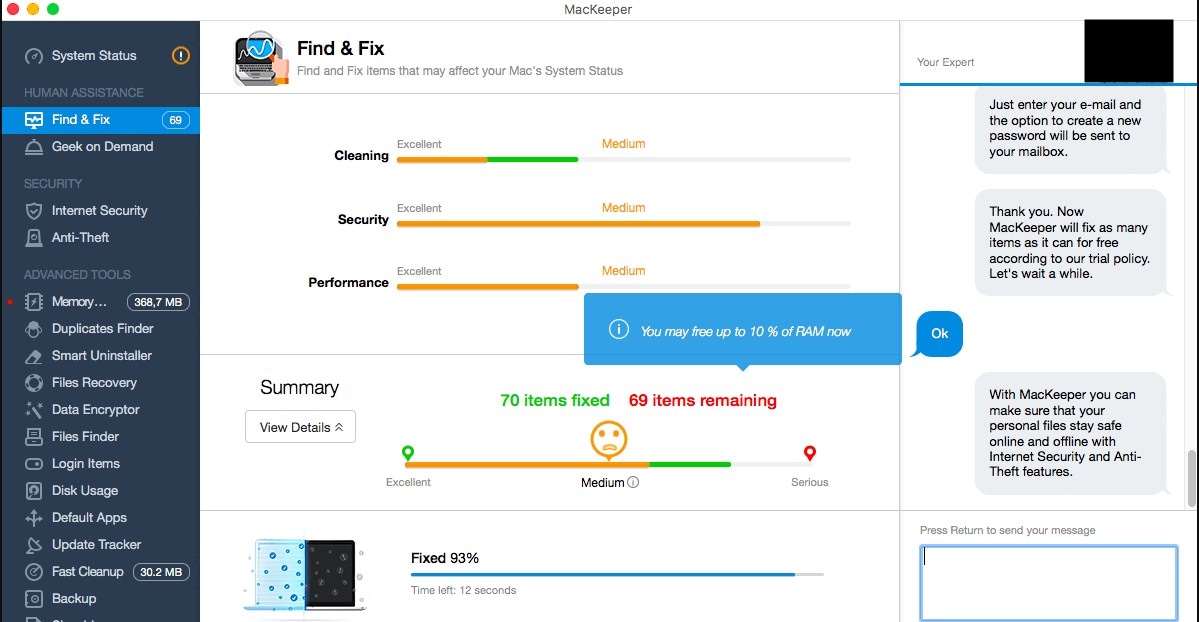Select the Anti-Theft laptop icon

click(x=34, y=238)
